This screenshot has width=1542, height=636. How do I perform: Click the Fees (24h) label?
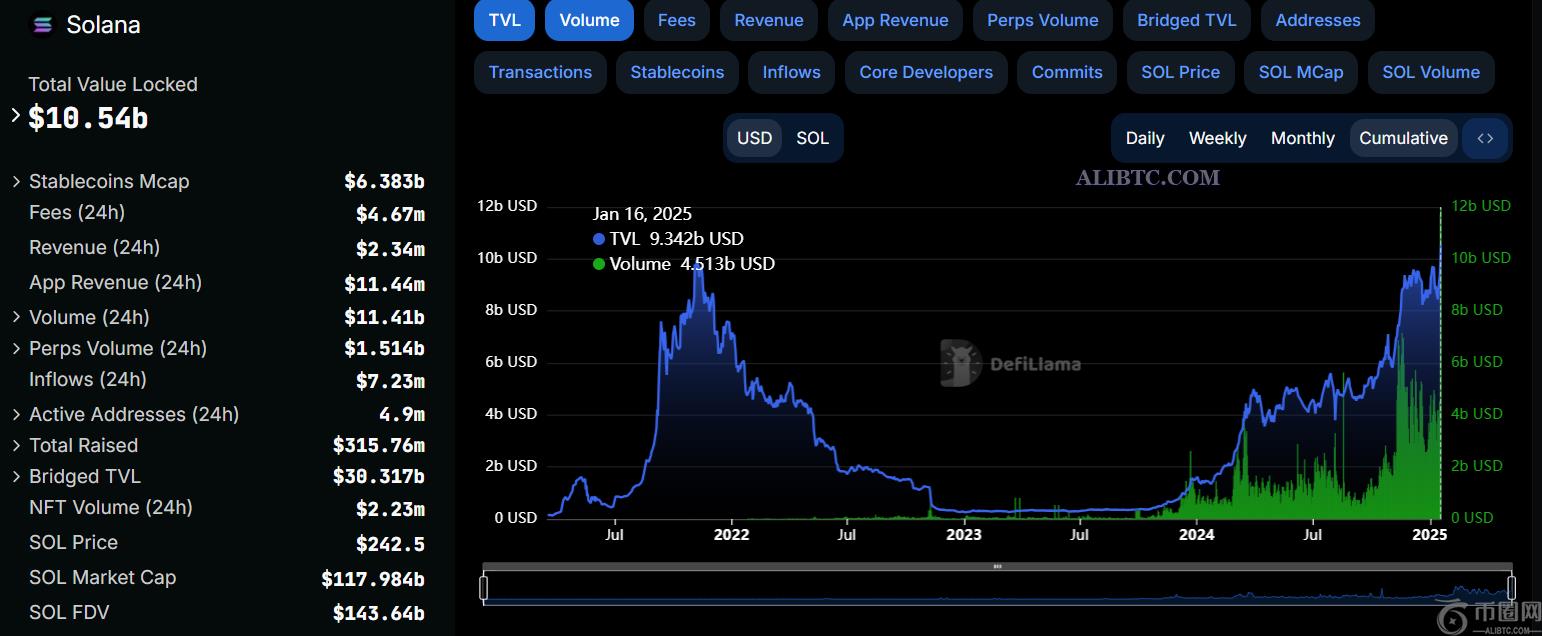tap(77, 212)
